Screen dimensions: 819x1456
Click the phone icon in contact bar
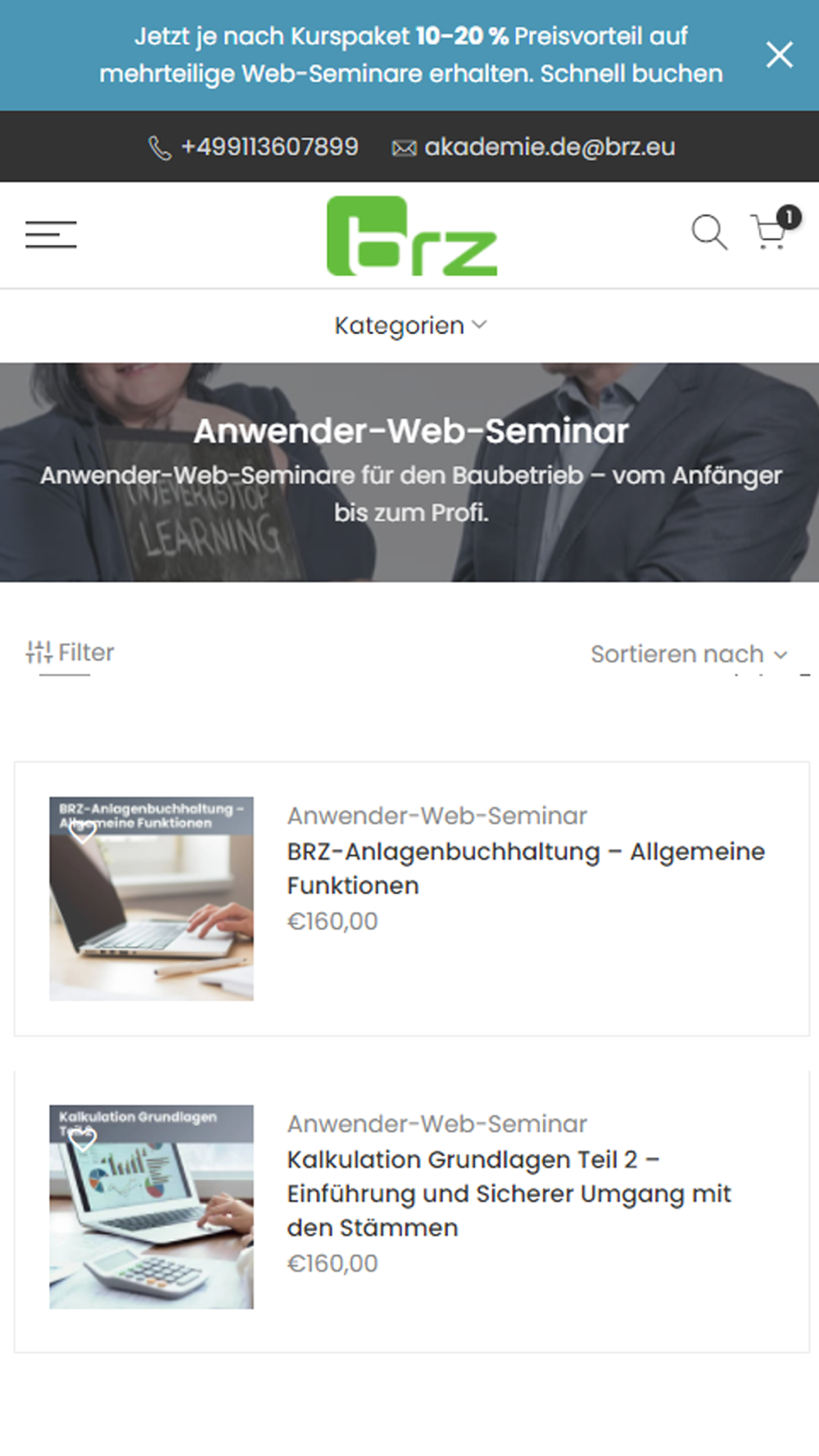(x=160, y=148)
